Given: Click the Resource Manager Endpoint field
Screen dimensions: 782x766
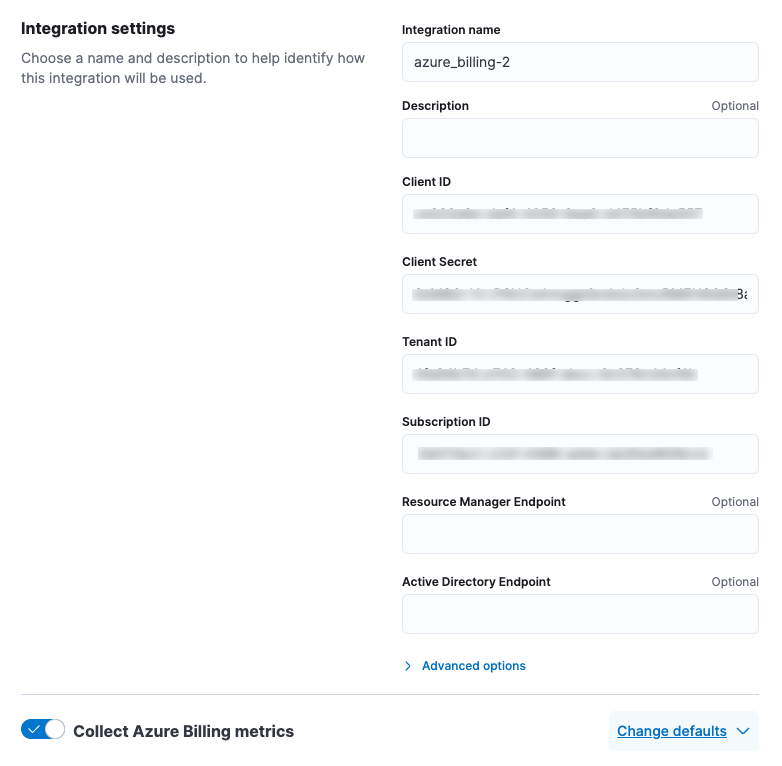Looking at the screenshot, I should [x=580, y=534].
